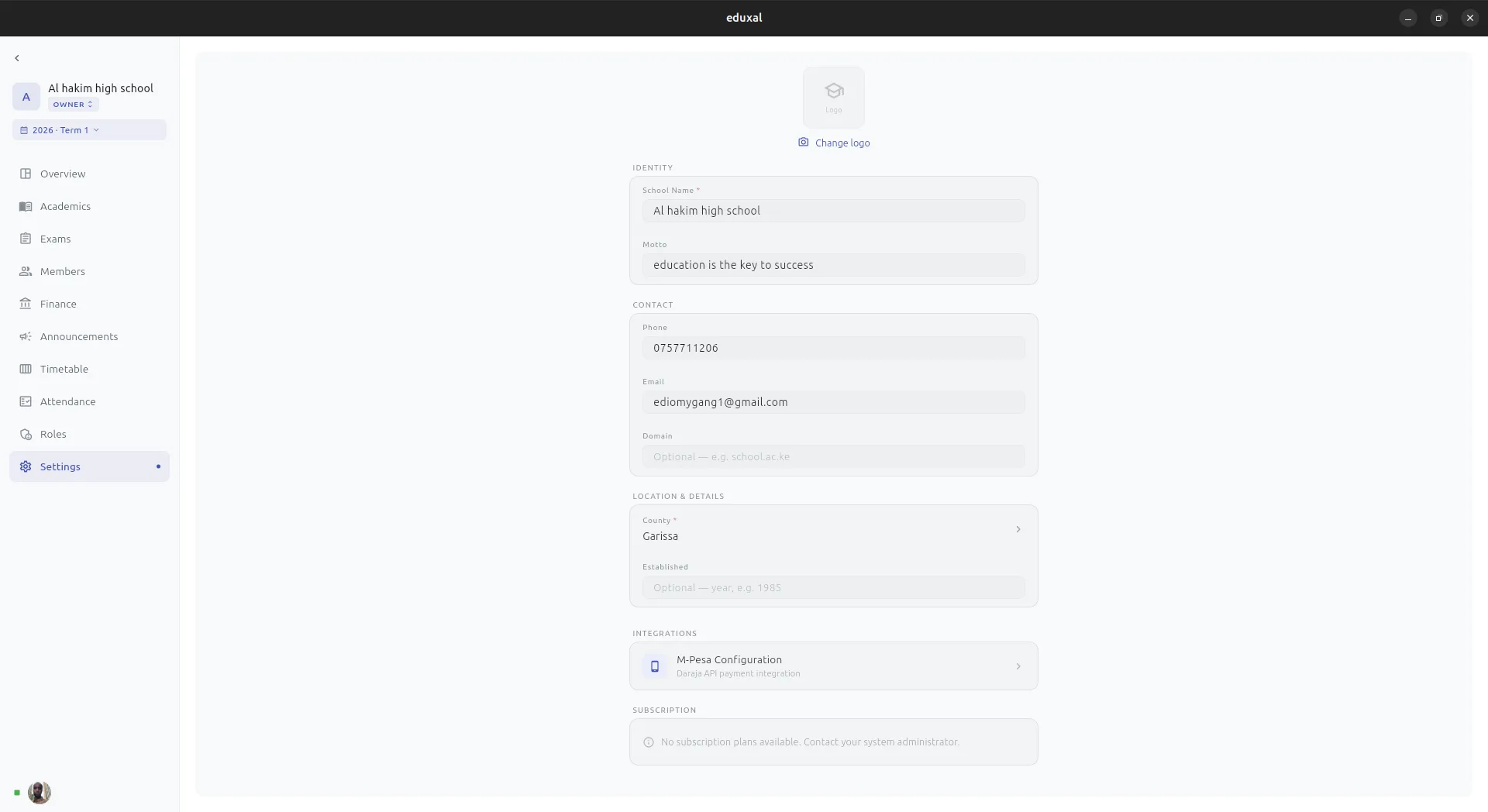Open the Overview section

62,174
